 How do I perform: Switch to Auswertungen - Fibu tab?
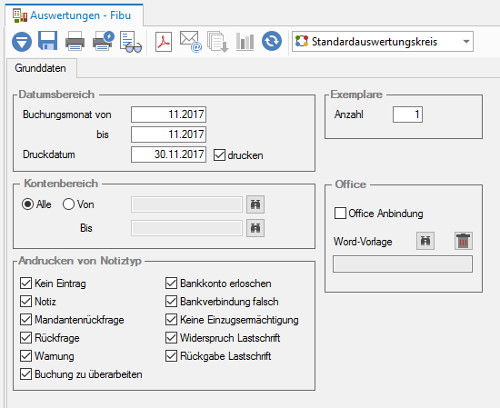pos(74,15)
